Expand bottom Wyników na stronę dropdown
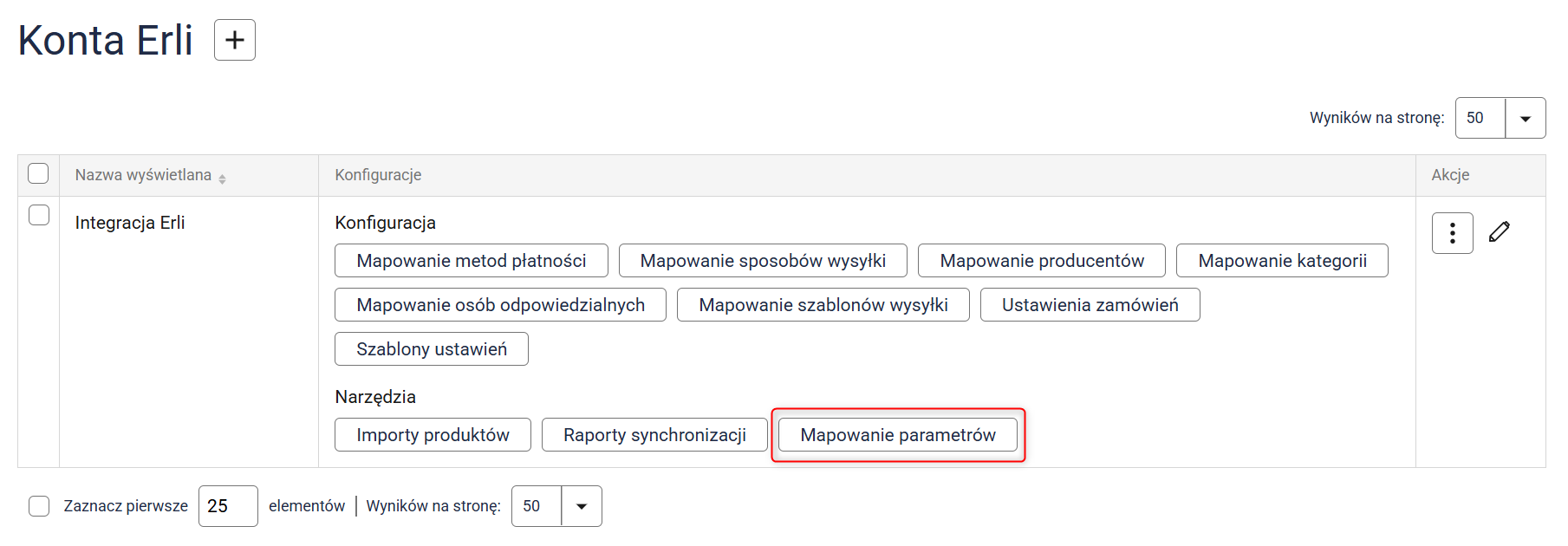 582,506
